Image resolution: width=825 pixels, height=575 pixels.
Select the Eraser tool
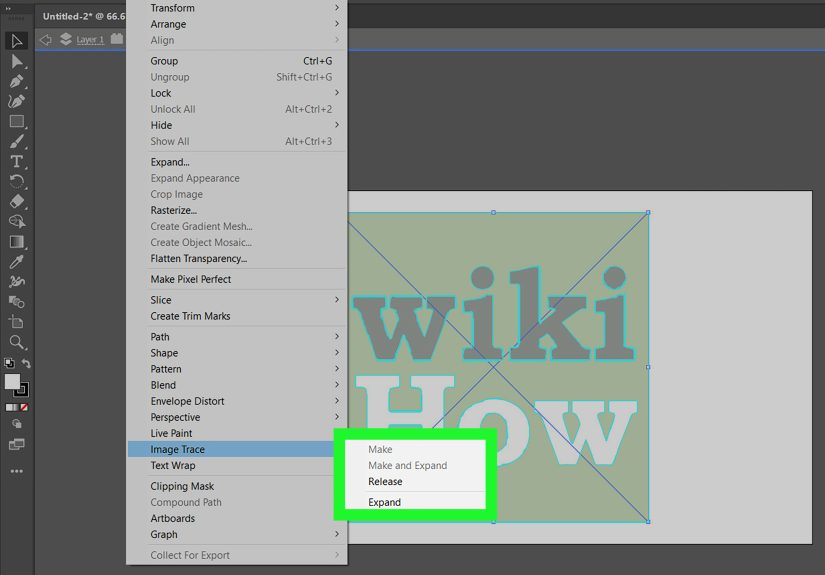click(x=17, y=201)
